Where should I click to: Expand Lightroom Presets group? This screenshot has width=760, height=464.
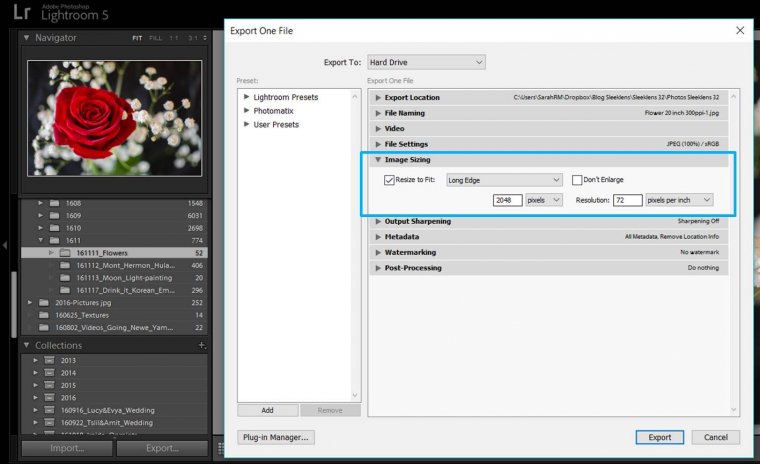(x=246, y=97)
